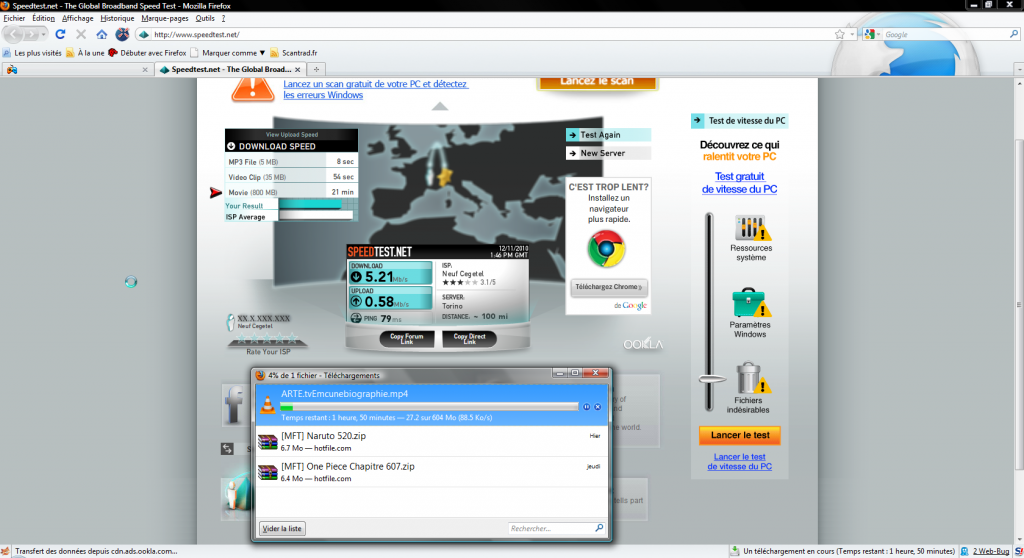Image resolution: width=1024 pixels, height=558 pixels.
Task: Click the back navigation arrow
Action: pyautogui.click(x=14, y=34)
